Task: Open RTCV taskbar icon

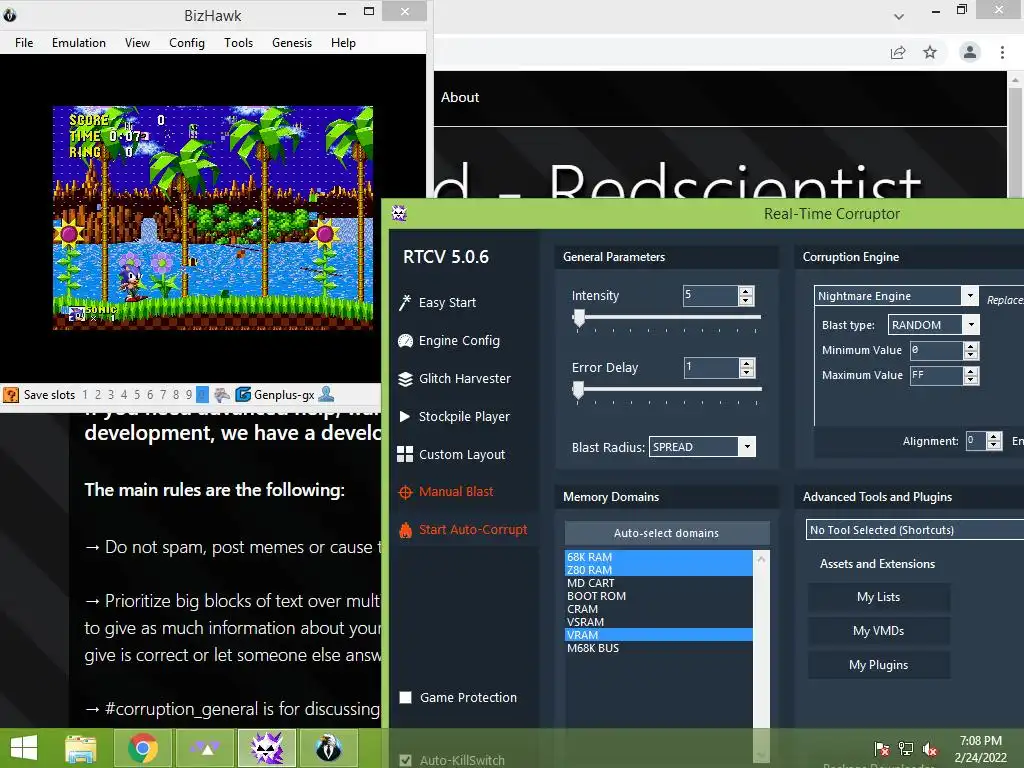Action: [267, 748]
